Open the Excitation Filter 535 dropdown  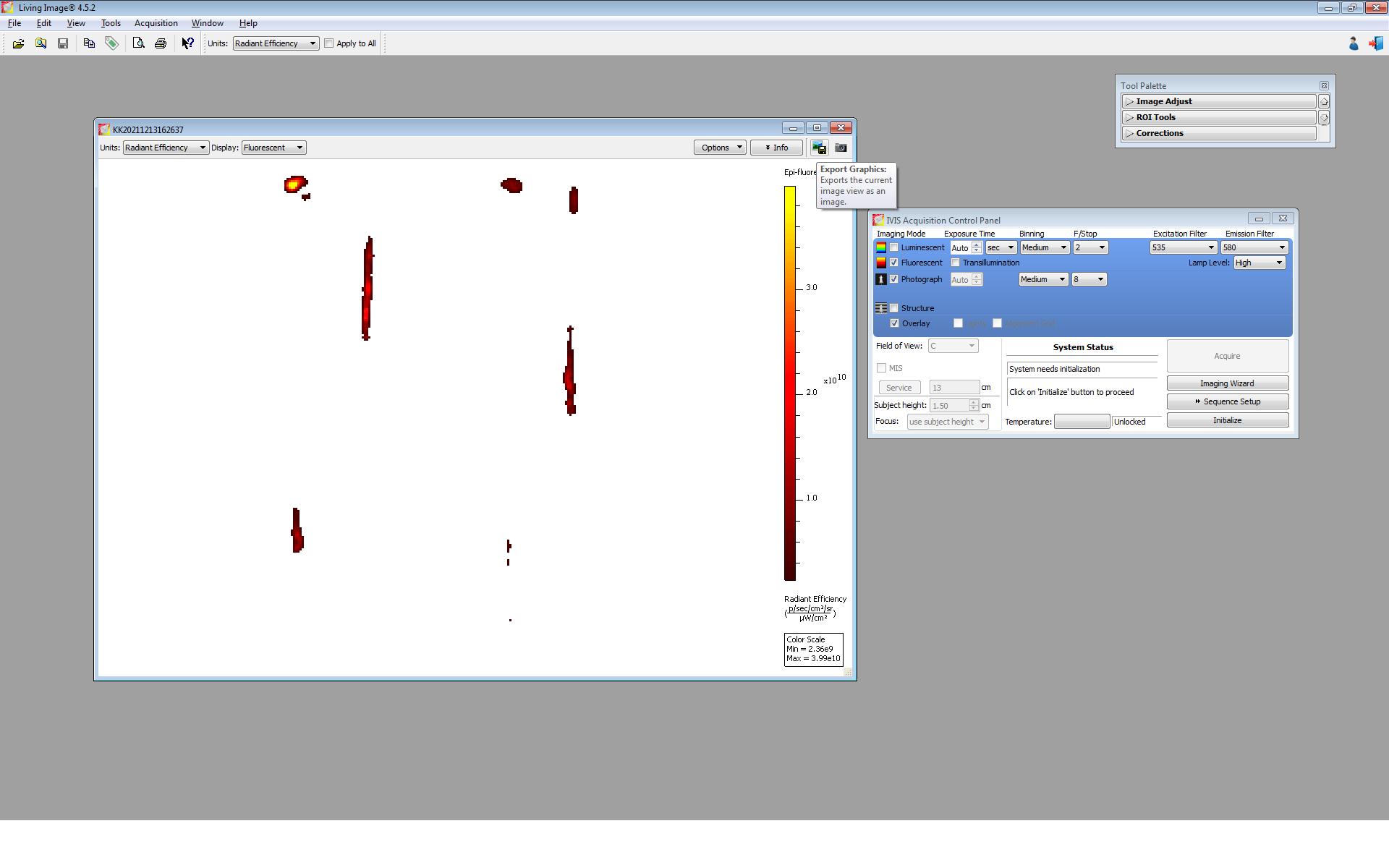click(1182, 247)
